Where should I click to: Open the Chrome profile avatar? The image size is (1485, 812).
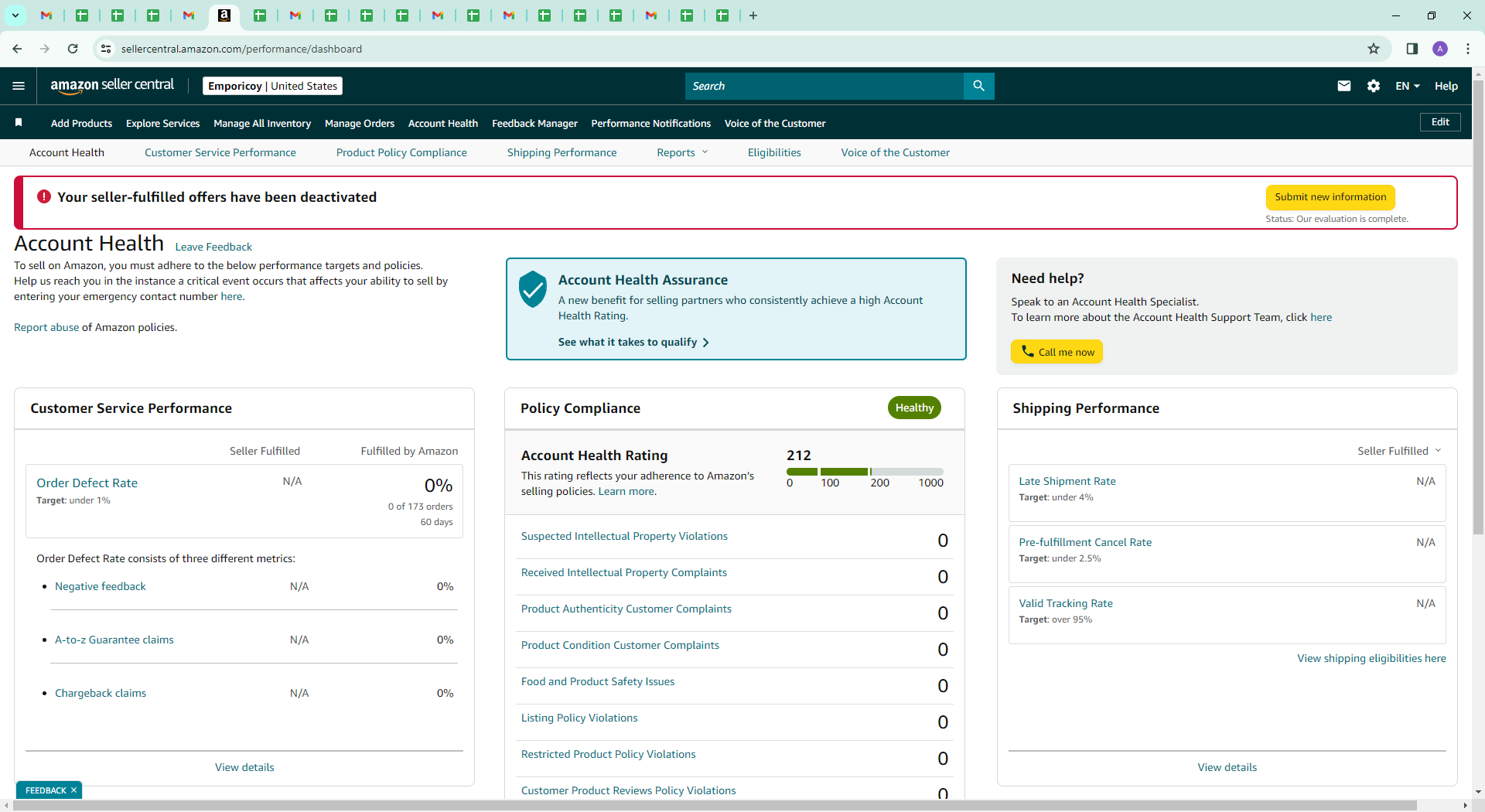[x=1440, y=49]
